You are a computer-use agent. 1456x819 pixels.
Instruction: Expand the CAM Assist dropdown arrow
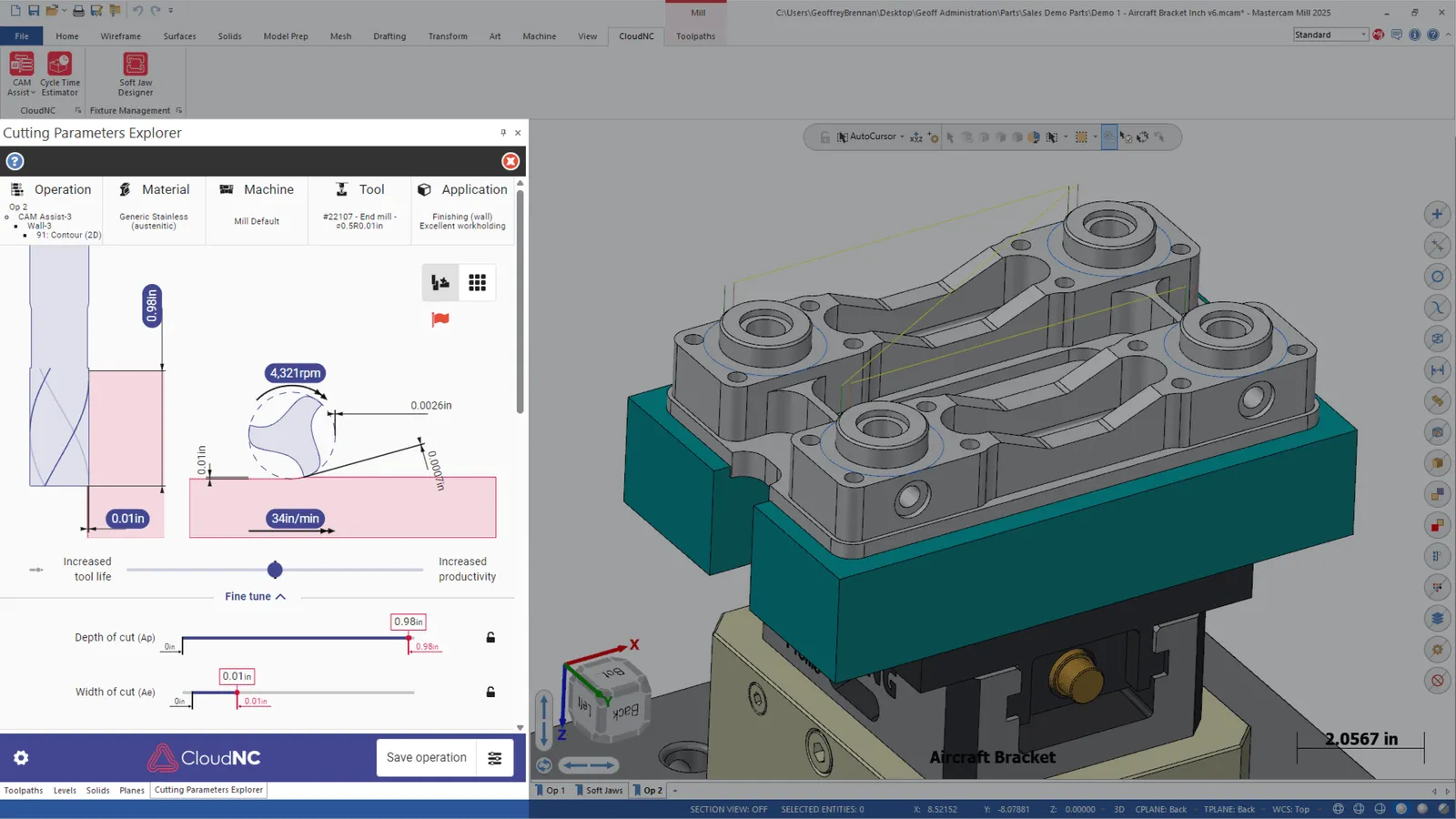click(34, 93)
